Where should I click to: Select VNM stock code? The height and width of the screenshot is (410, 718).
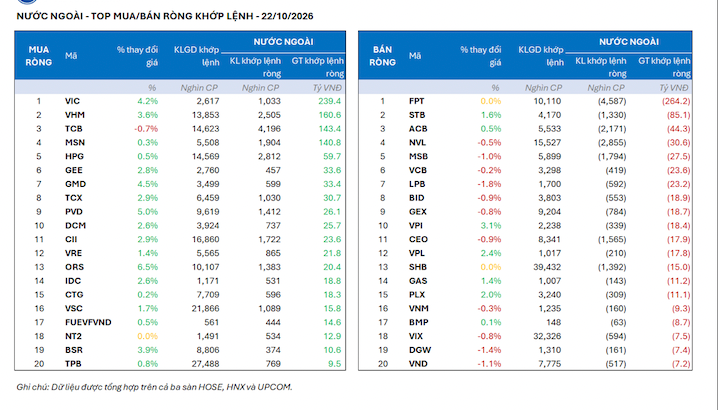click(419, 308)
